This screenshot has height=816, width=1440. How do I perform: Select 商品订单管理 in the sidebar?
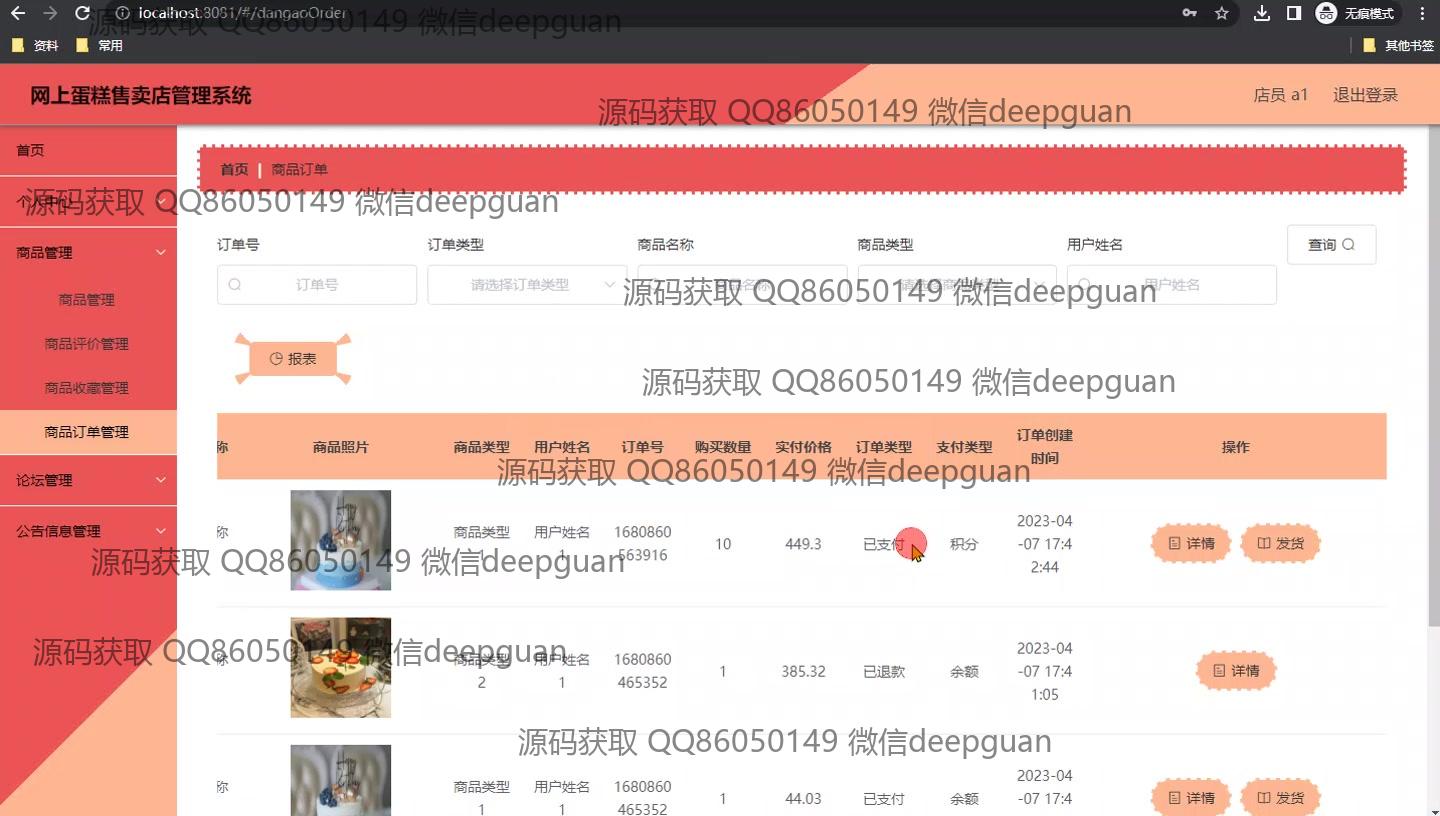tap(86, 432)
